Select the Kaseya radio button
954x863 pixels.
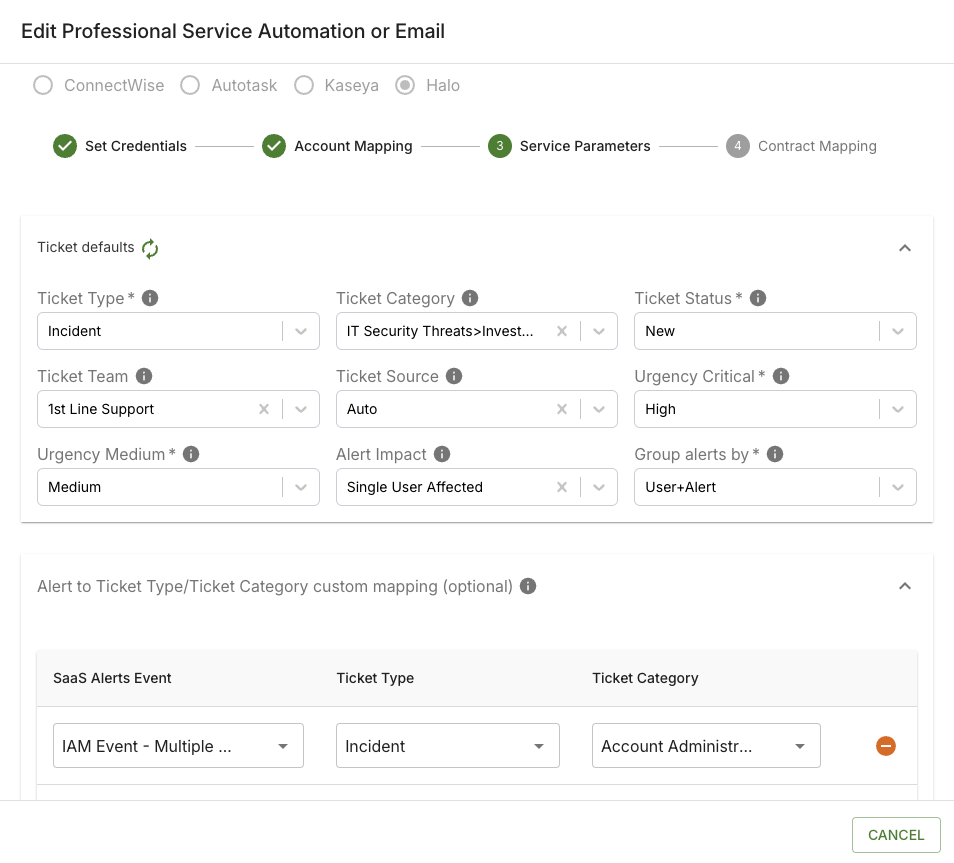tap(304, 86)
